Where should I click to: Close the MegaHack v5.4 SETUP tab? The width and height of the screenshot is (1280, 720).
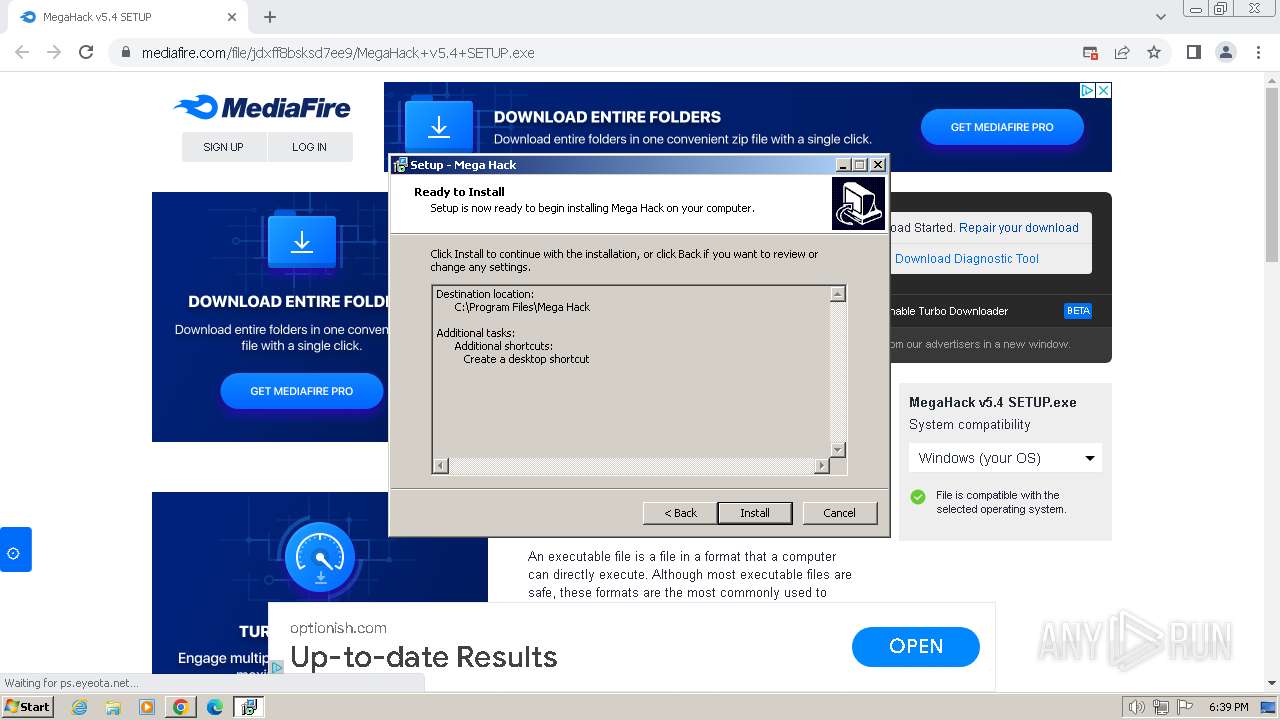(232, 17)
